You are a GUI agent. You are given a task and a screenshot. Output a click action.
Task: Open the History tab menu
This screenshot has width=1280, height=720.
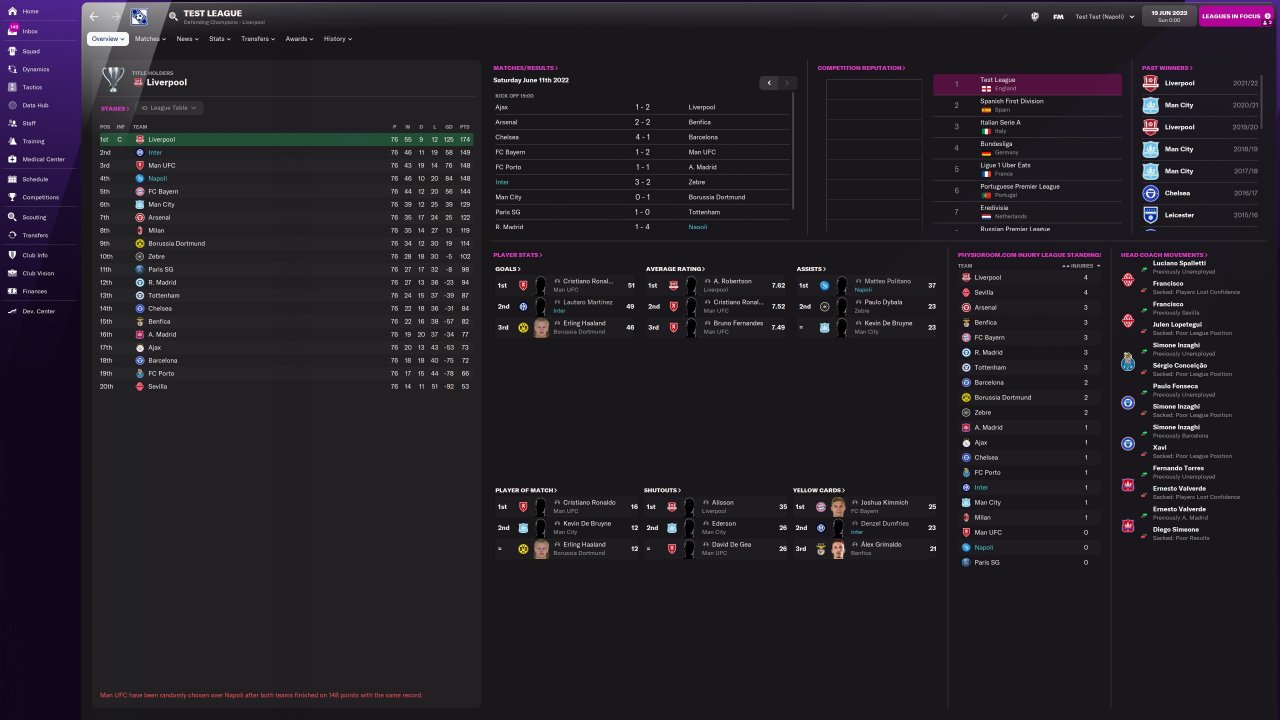tap(337, 39)
